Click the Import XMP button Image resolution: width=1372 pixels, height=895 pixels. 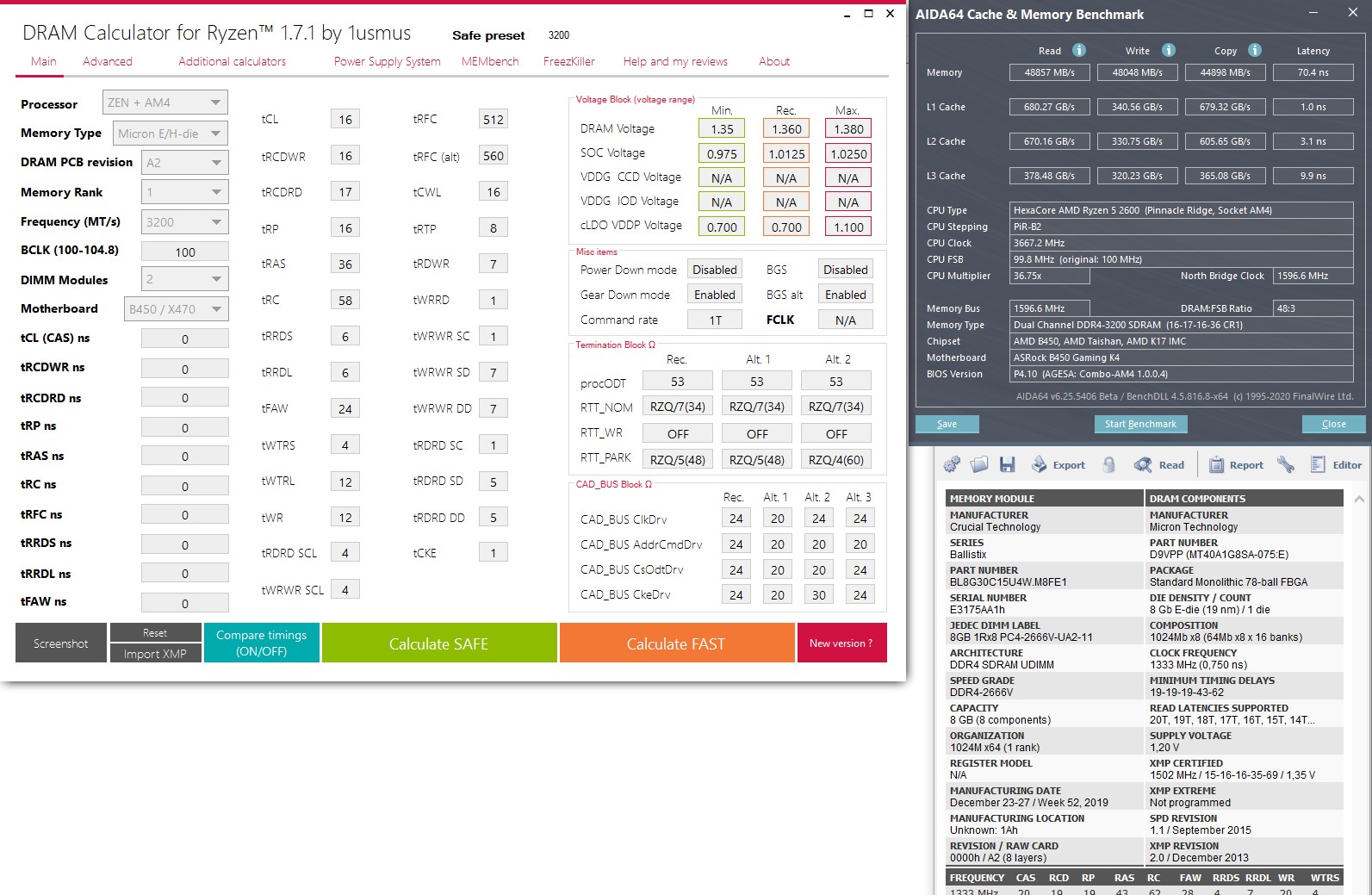(x=155, y=654)
